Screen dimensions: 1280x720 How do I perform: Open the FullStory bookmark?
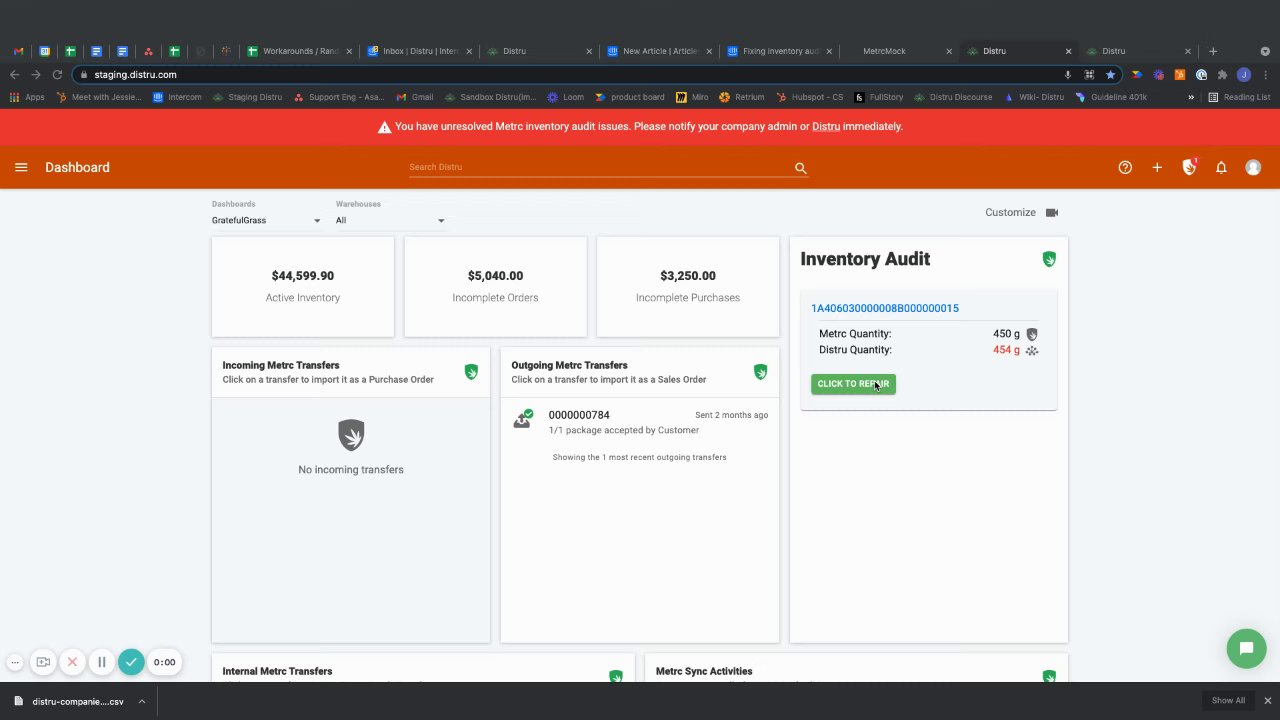click(x=878, y=97)
